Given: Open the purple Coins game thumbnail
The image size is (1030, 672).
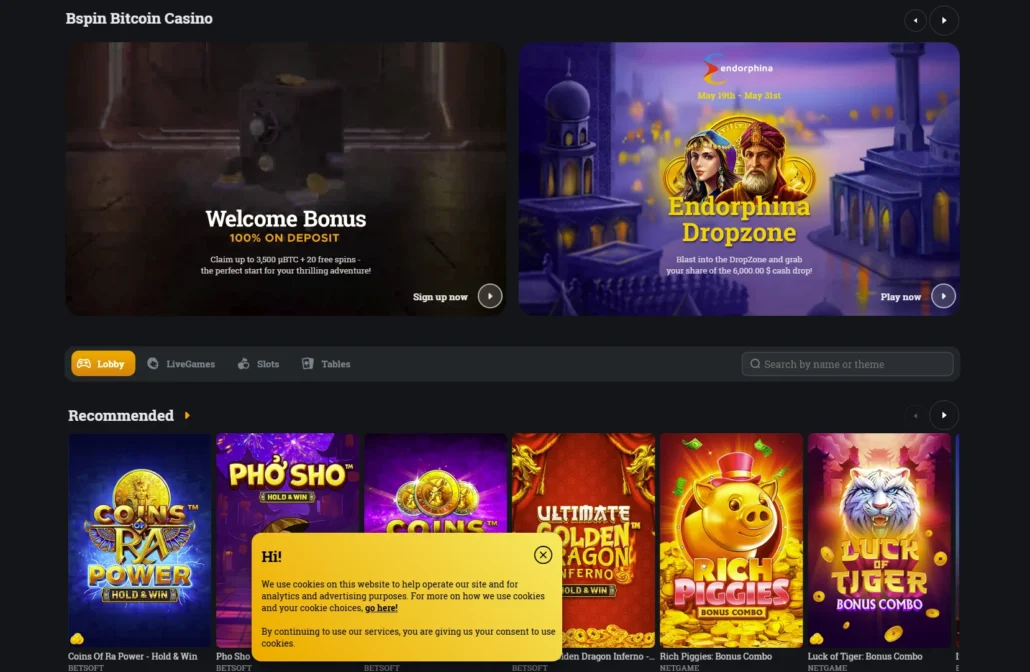Looking at the screenshot, I should point(436,483).
